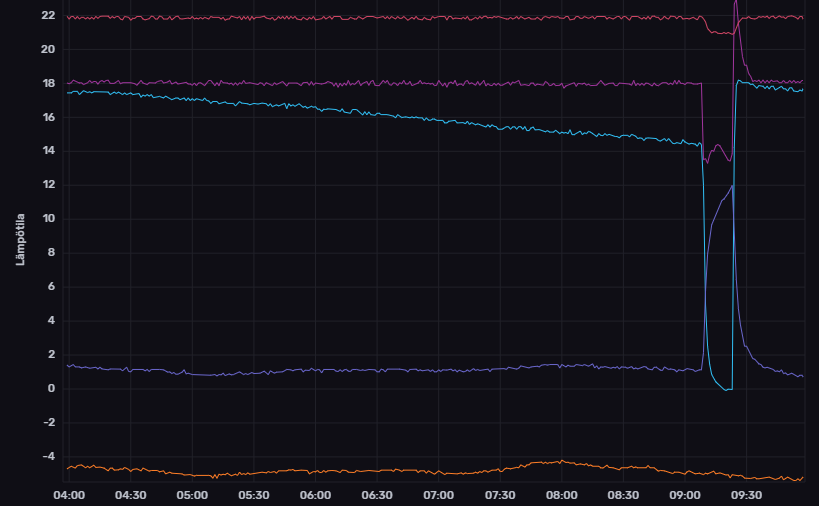Select the y-axis value 16 label
The height and width of the screenshot is (506, 819).
coord(48,118)
